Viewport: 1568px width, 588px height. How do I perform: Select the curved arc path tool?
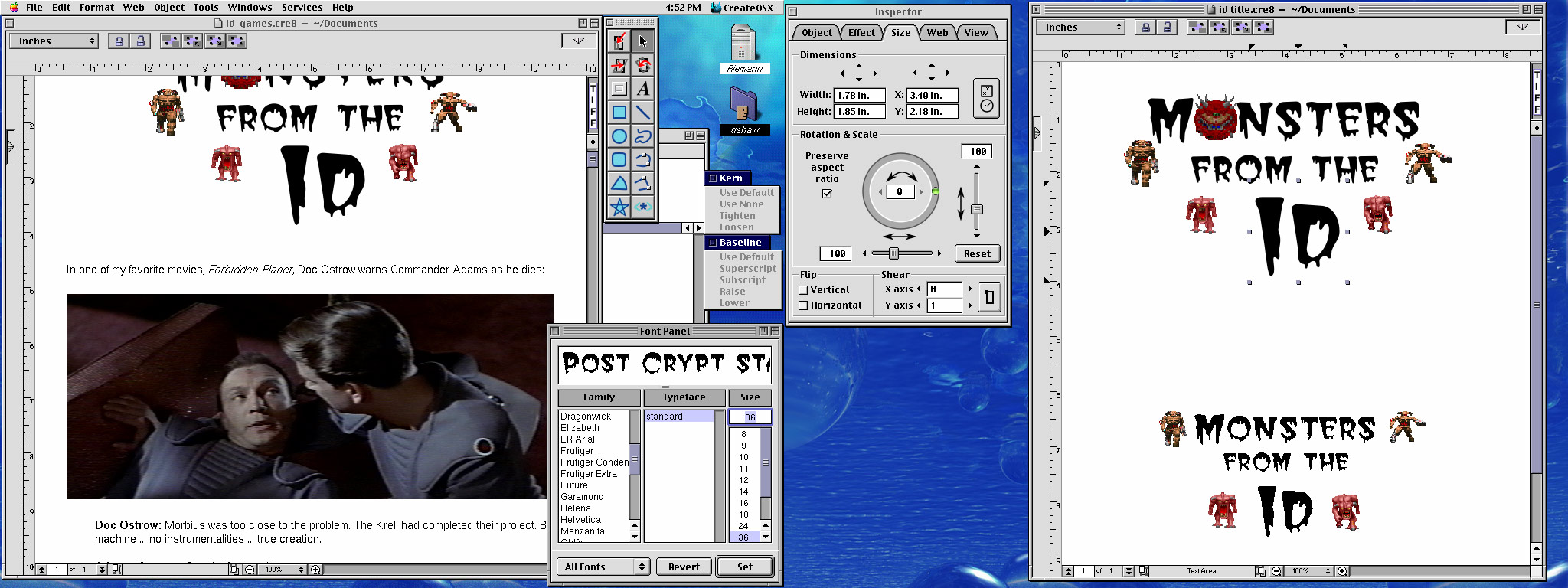(x=643, y=160)
